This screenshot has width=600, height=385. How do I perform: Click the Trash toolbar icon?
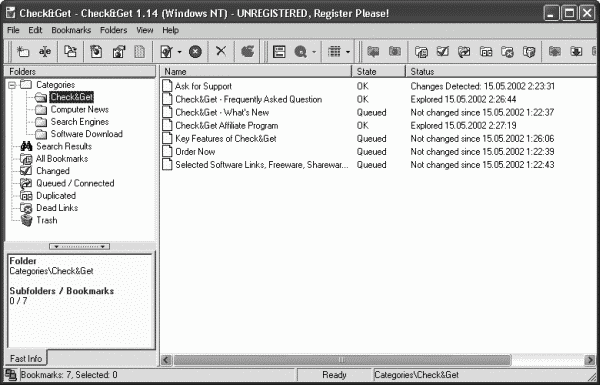click(529, 52)
